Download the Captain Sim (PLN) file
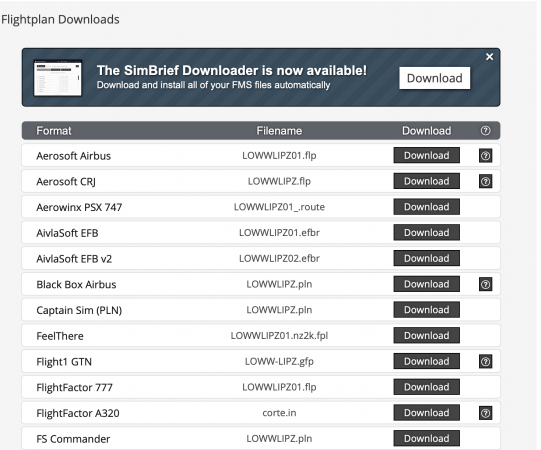 click(x=427, y=310)
